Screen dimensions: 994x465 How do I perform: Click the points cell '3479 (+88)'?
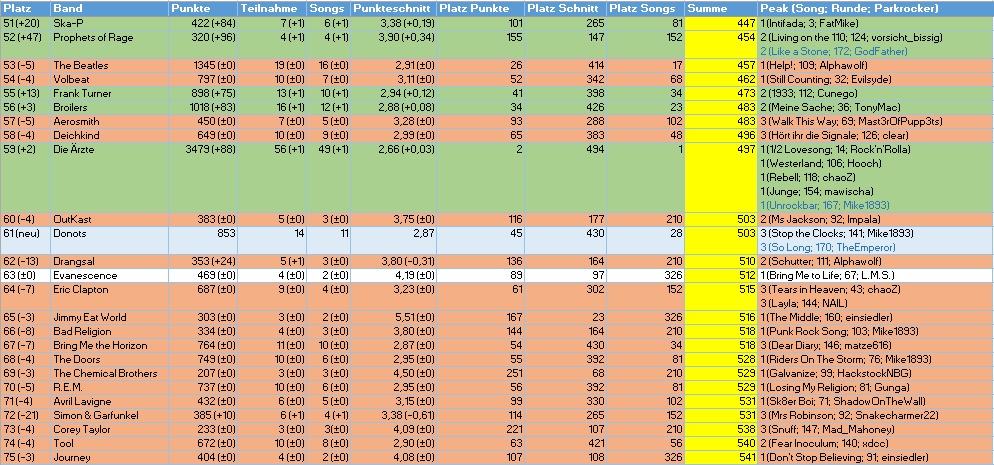[203, 177]
